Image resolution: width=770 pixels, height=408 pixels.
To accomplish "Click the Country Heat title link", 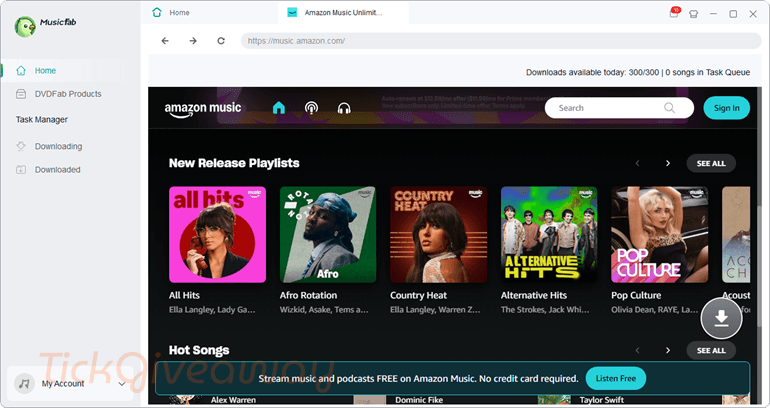I will point(418,296).
